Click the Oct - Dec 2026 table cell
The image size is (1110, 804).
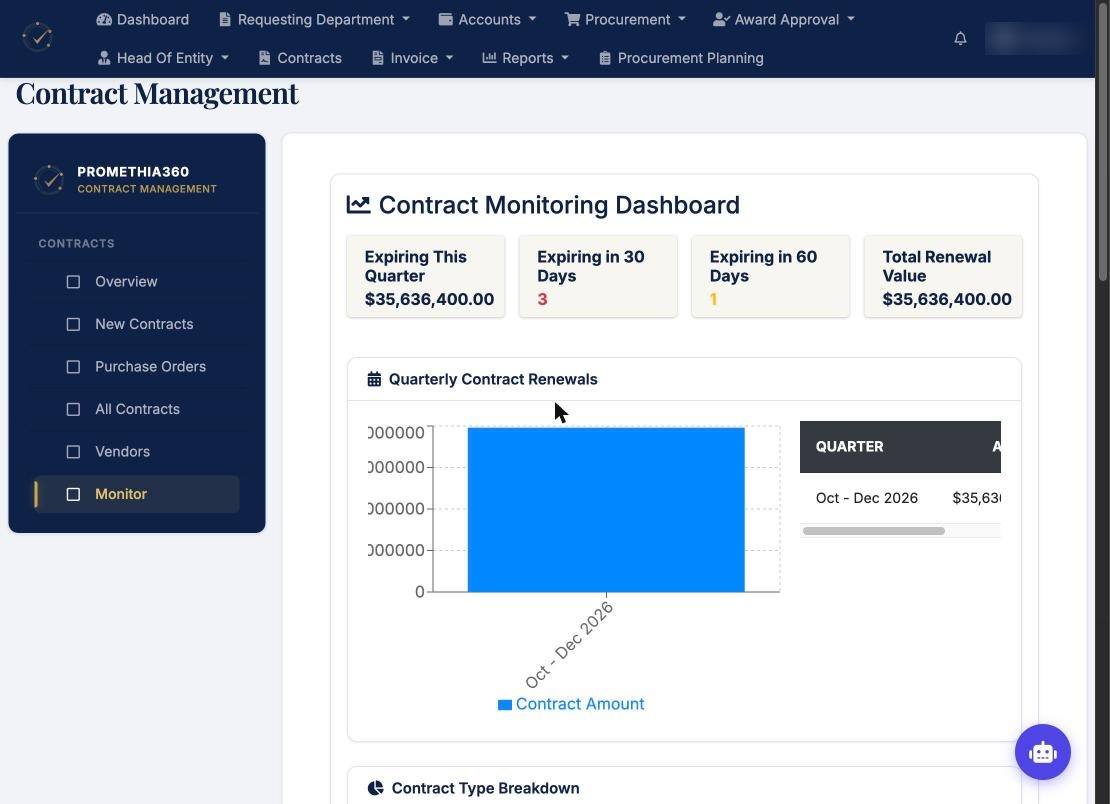[866, 498]
